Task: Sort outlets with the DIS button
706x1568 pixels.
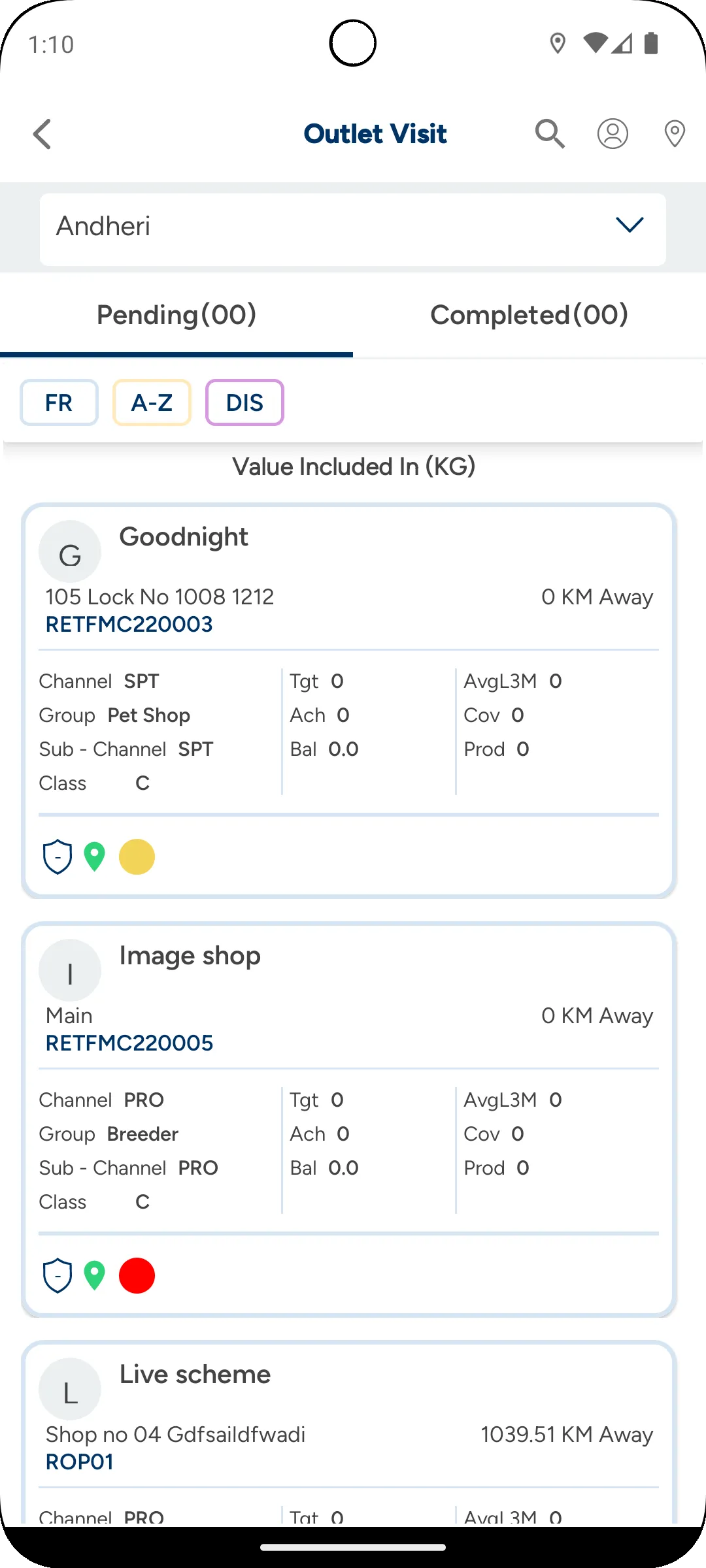Action: 244,402
